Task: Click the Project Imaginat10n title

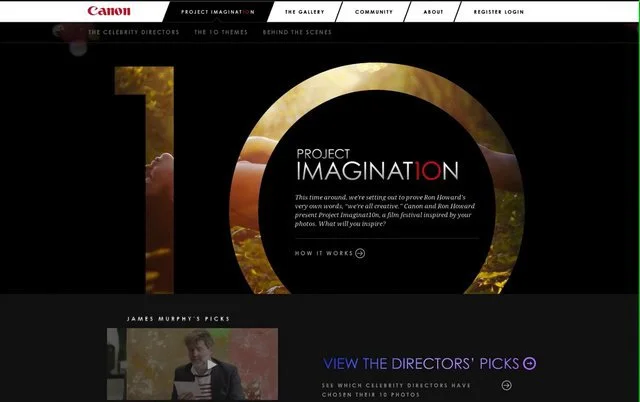Action: [x=377, y=165]
